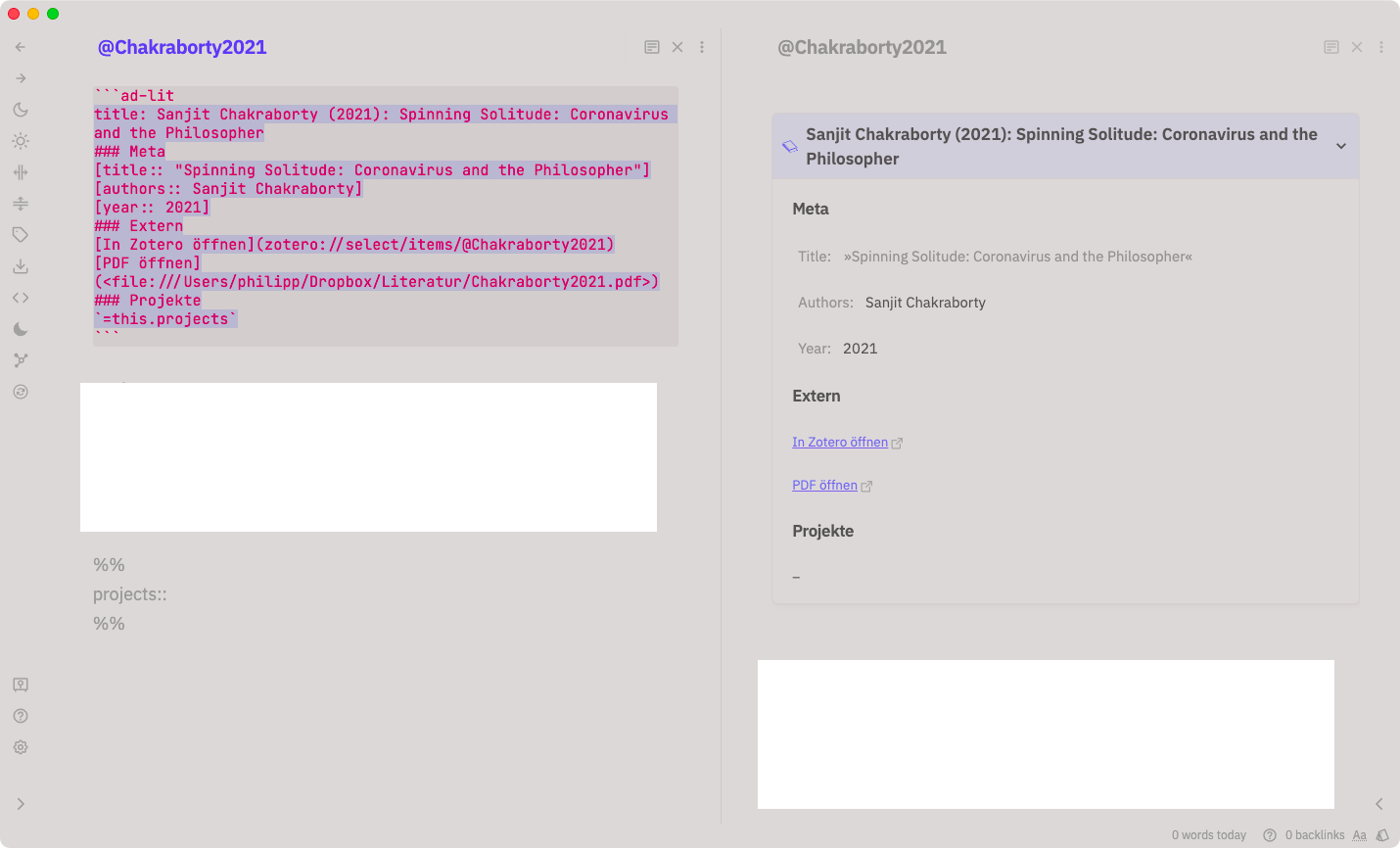Open the tags pane icon in the sidebar
The image size is (1400, 848).
pyautogui.click(x=20, y=235)
